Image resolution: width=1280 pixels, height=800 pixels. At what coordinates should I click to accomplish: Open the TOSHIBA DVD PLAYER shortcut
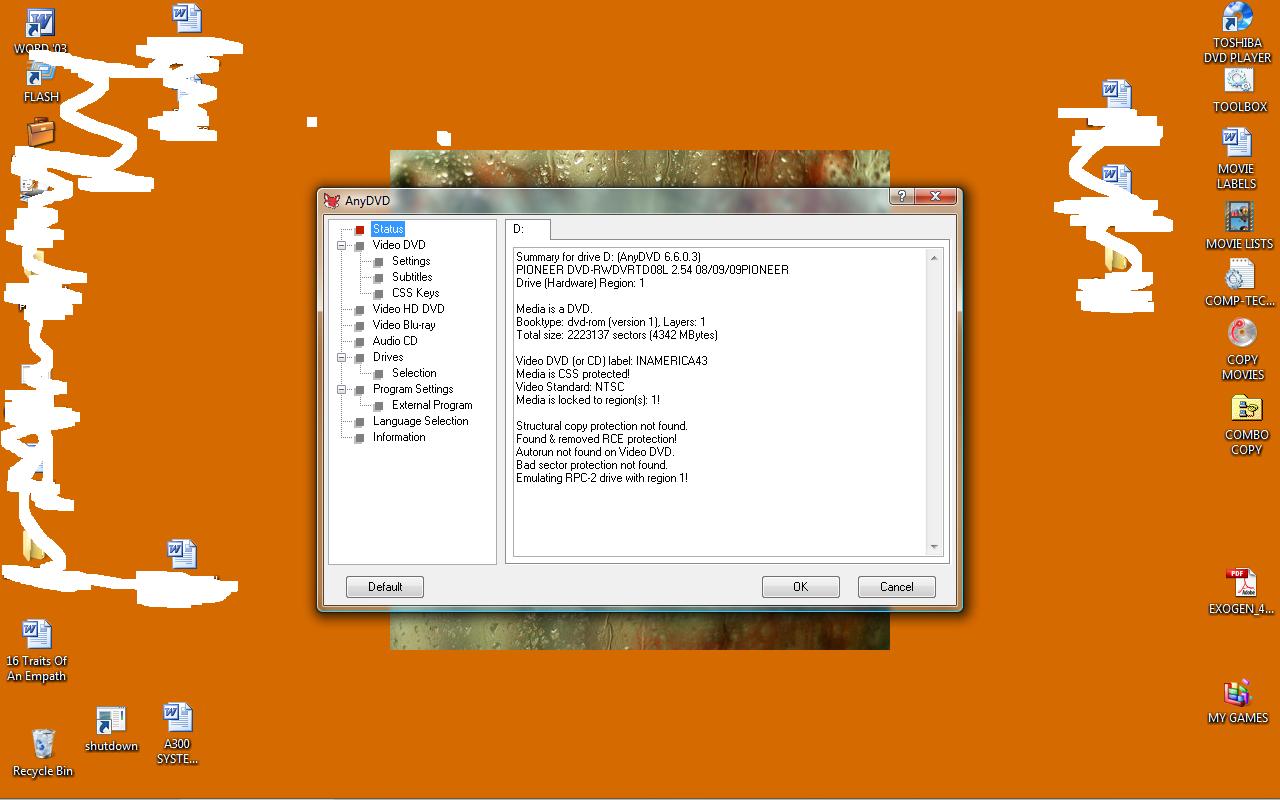1237,33
